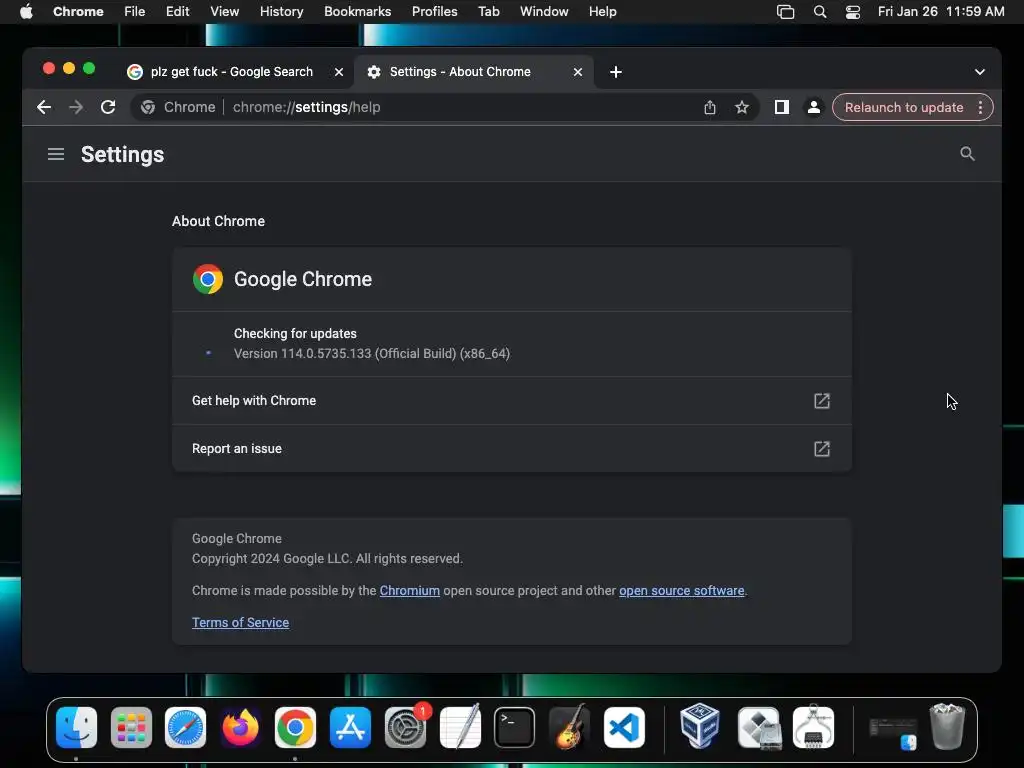
Task: Click the browser forward arrow
Action: [76, 107]
